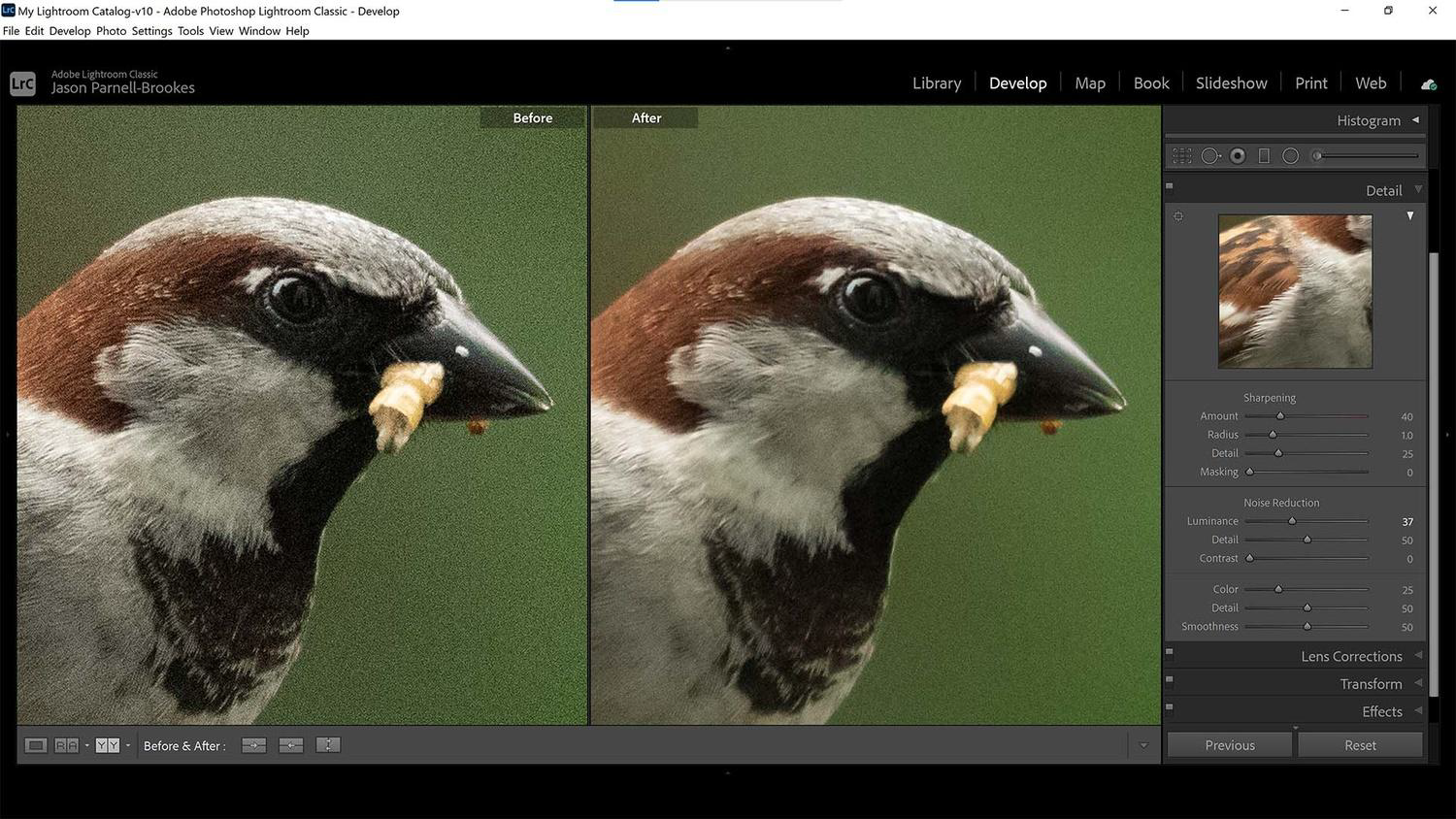Open the Tools menu
Viewport: 1456px width, 819px height.
pos(190,31)
